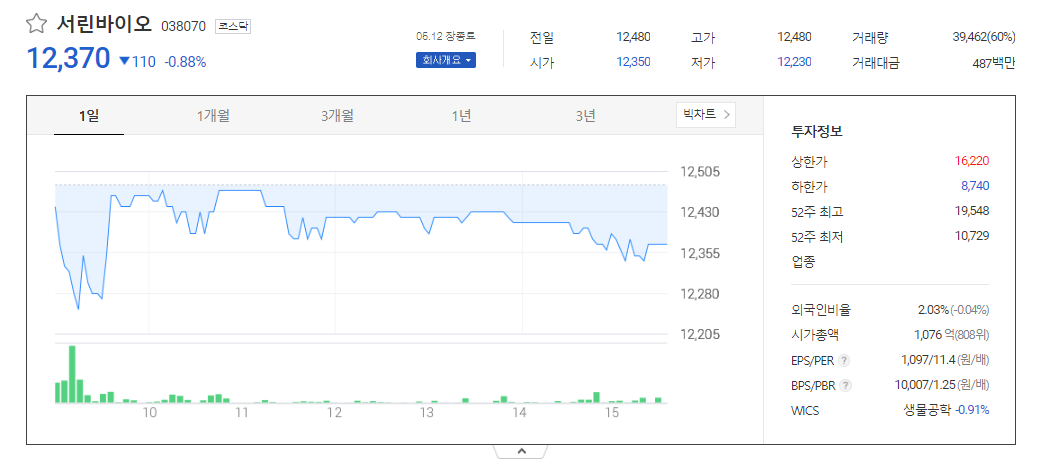Screen dimensions: 1045x470
Task: Switch chart to 3개월 tab
Action: [337, 116]
